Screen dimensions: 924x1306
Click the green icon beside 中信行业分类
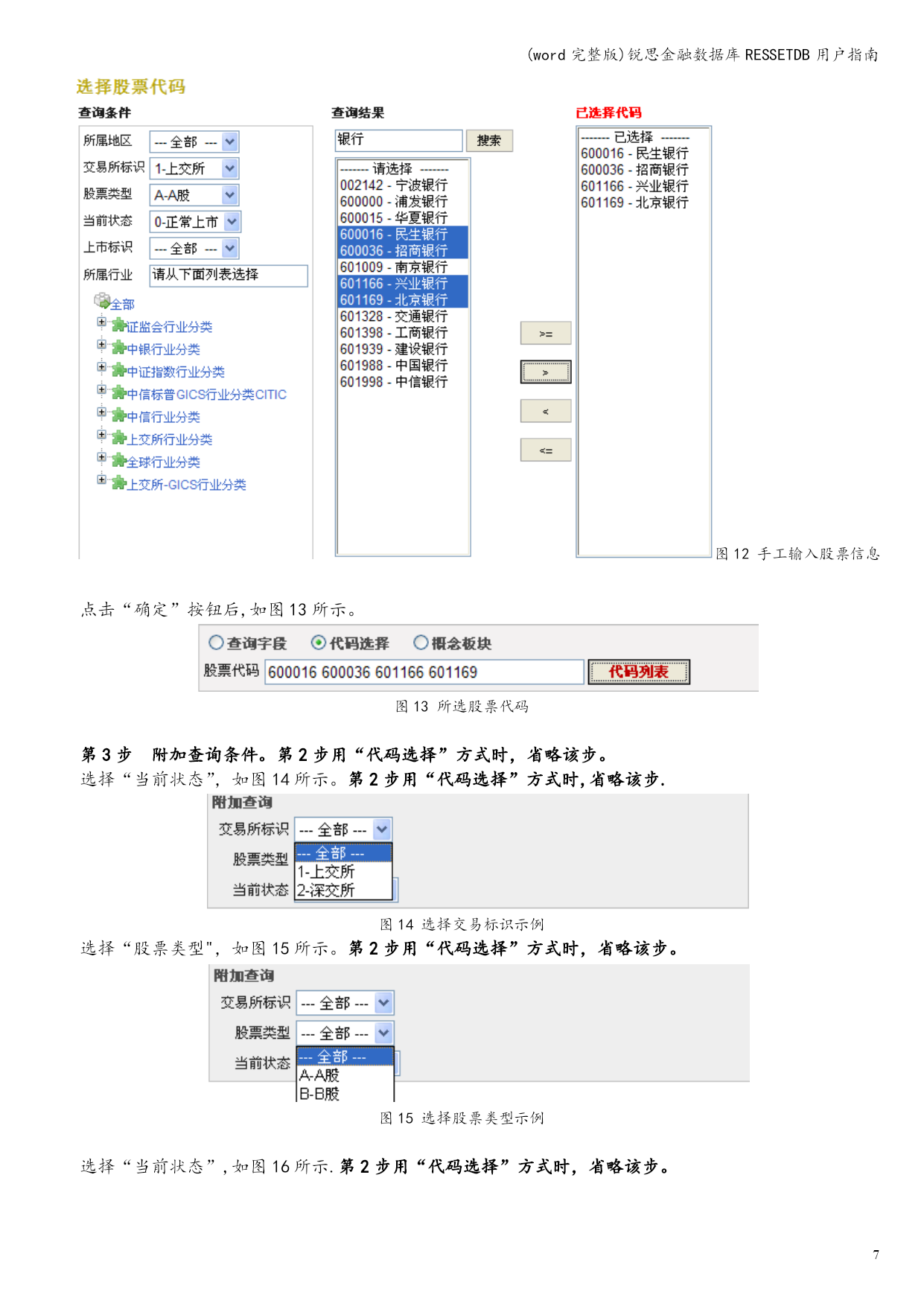(118, 415)
